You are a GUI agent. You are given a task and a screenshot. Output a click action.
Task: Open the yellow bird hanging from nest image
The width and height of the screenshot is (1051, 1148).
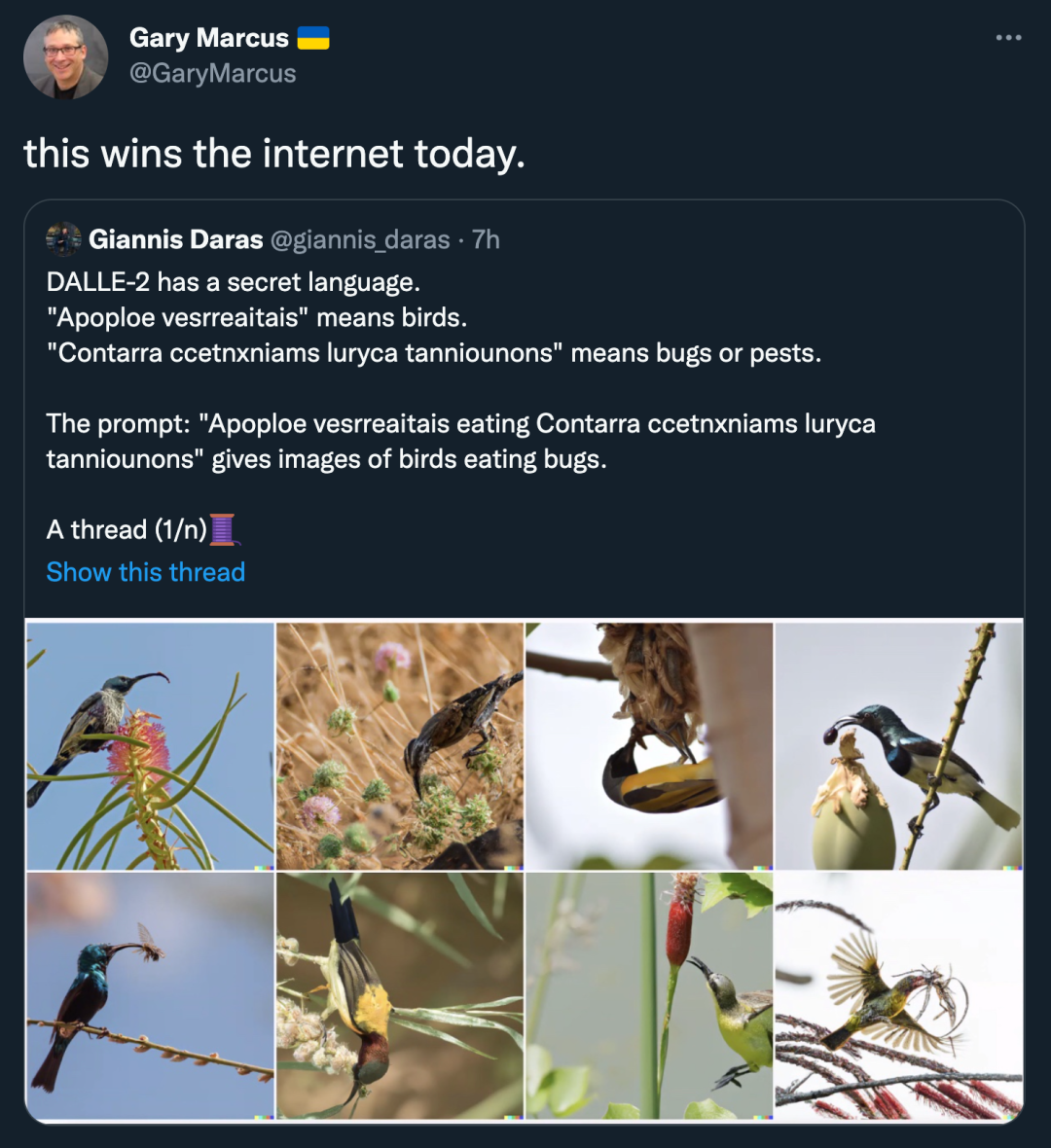tap(649, 746)
